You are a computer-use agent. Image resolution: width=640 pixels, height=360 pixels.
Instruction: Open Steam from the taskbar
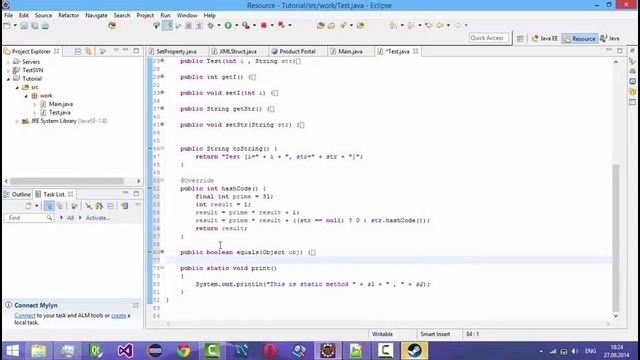[x=415, y=351]
